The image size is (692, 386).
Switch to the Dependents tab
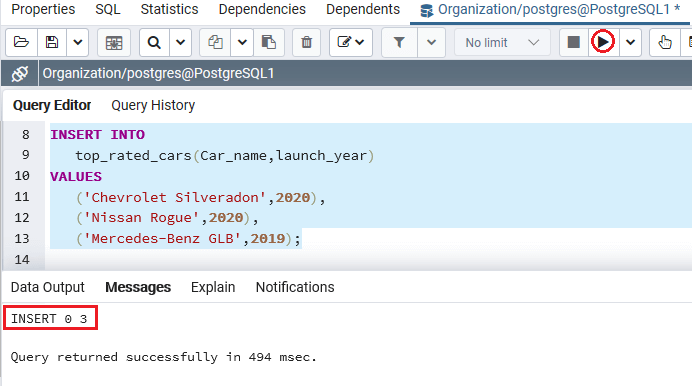[363, 9]
